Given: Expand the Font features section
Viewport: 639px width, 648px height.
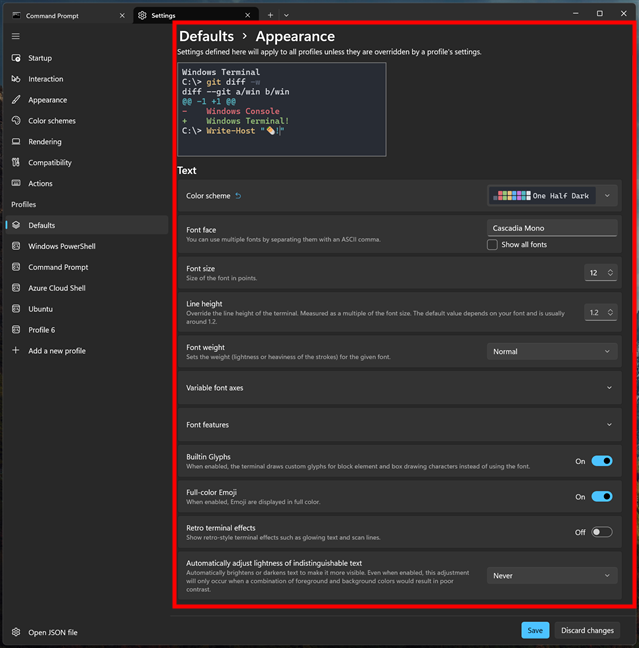Looking at the screenshot, I should click(x=400, y=424).
